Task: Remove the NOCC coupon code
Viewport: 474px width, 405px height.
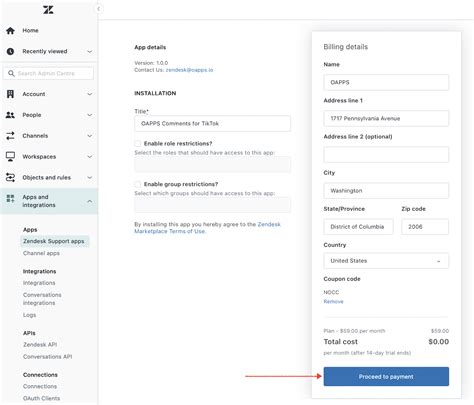Action: pyautogui.click(x=333, y=302)
